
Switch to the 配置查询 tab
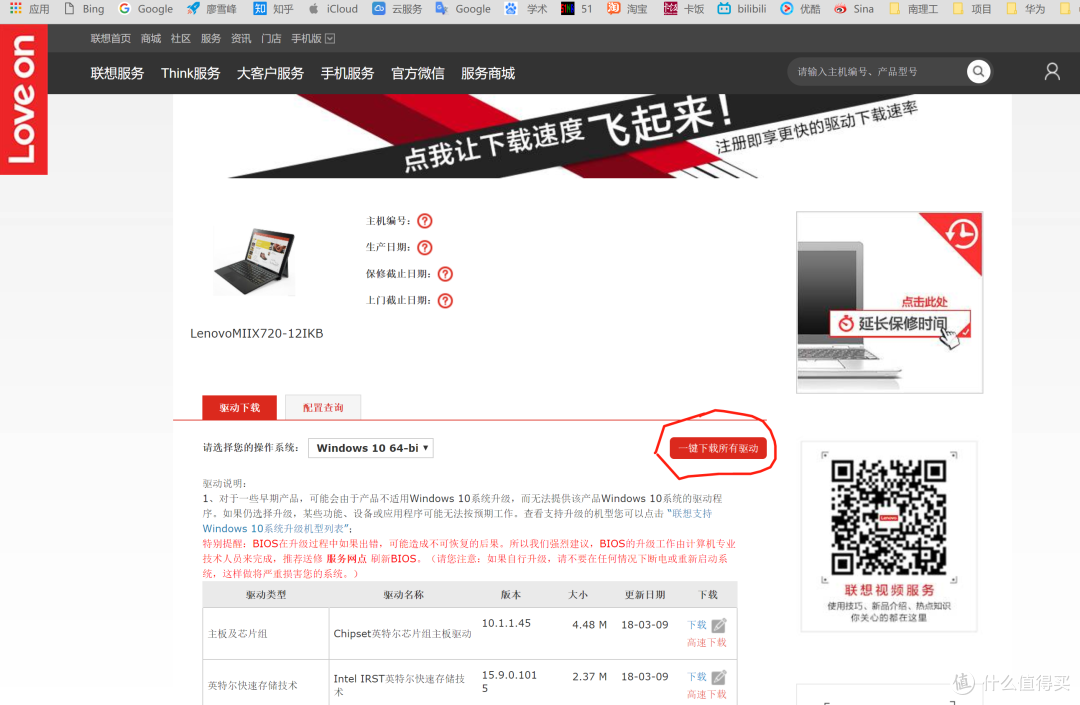click(323, 408)
